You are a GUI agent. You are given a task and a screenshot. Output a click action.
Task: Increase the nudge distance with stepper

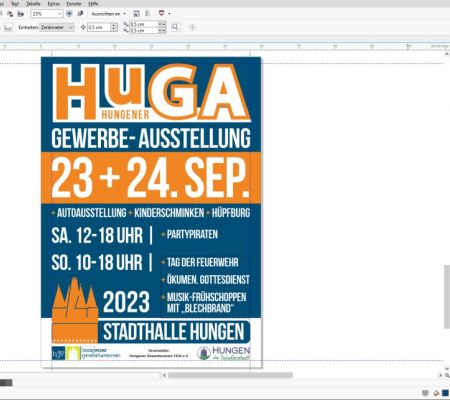click(x=114, y=25)
